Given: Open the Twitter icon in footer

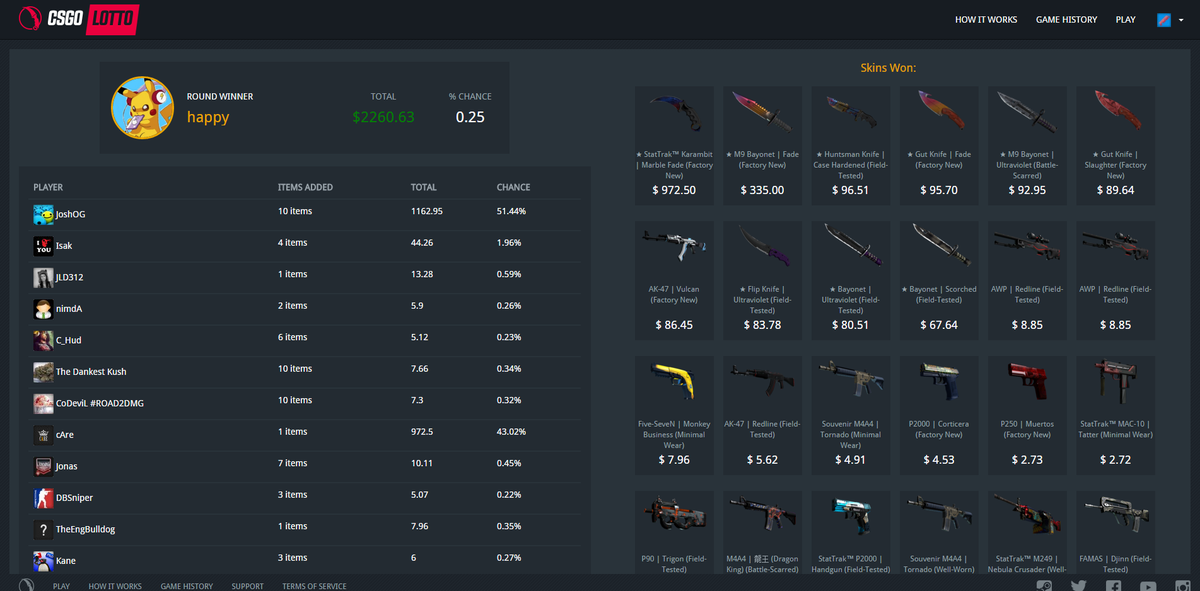Looking at the screenshot, I should click(1078, 586).
